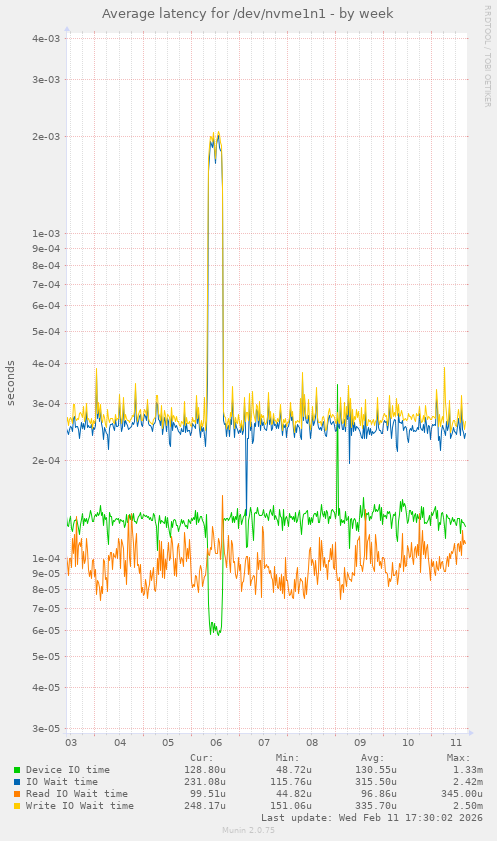Click the 'Min:' column header
This screenshot has width=497, height=841.
pyautogui.click(x=287, y=758)
